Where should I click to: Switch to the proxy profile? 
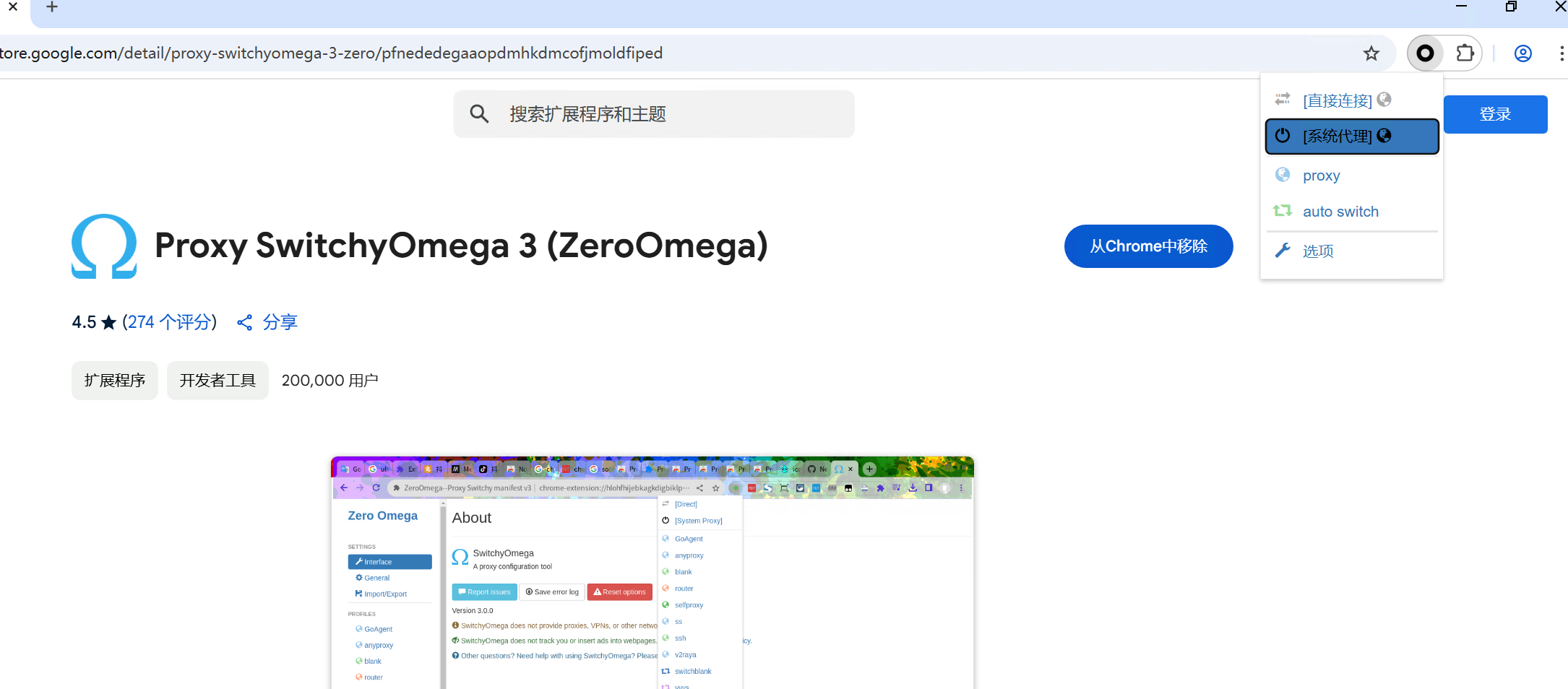coord(1321,175)
